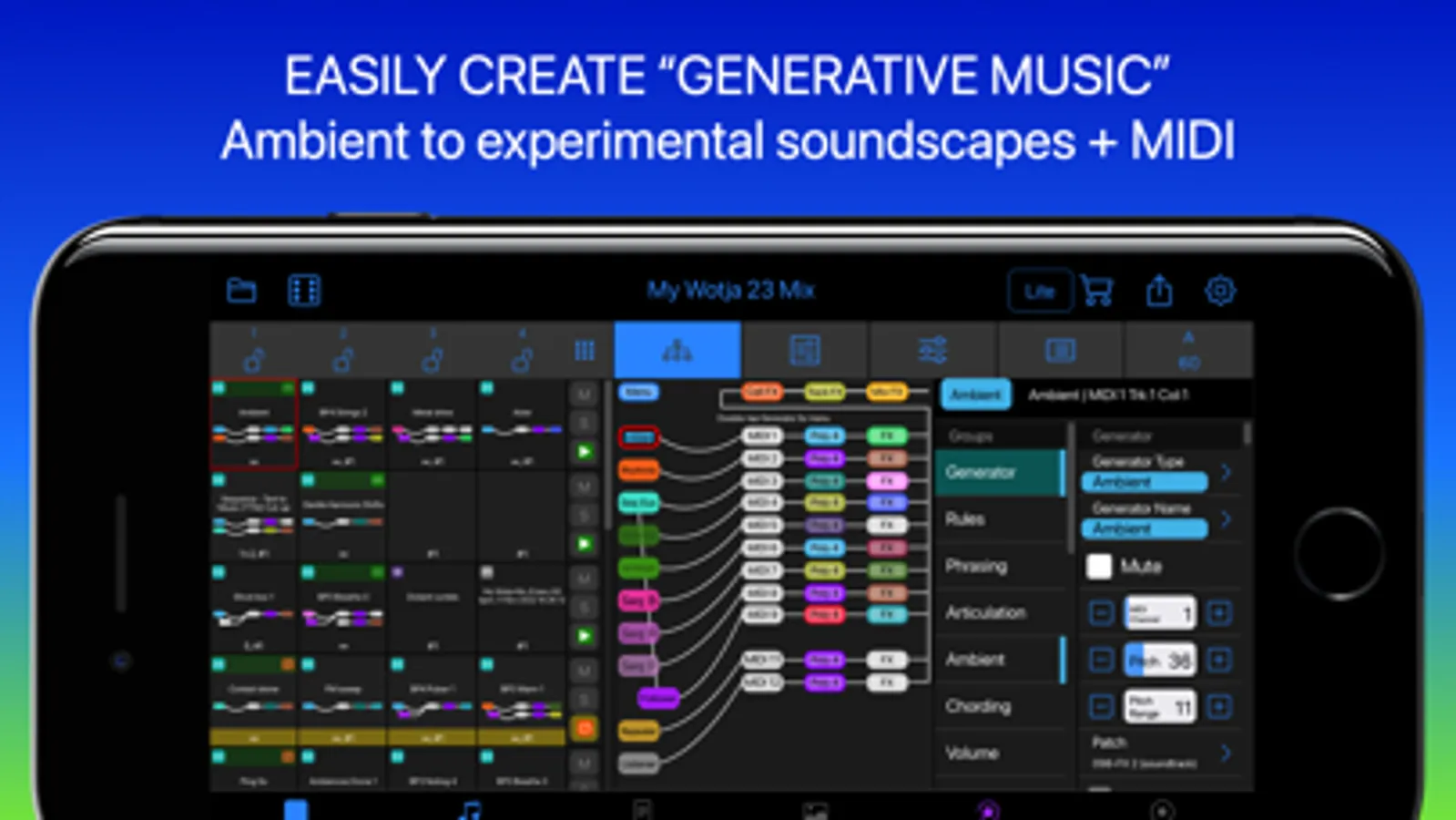Image resolution: width=1456 pixels, height=820 pixels.
Task: Toggle the lock on track 1
Action: pos(254,359)
